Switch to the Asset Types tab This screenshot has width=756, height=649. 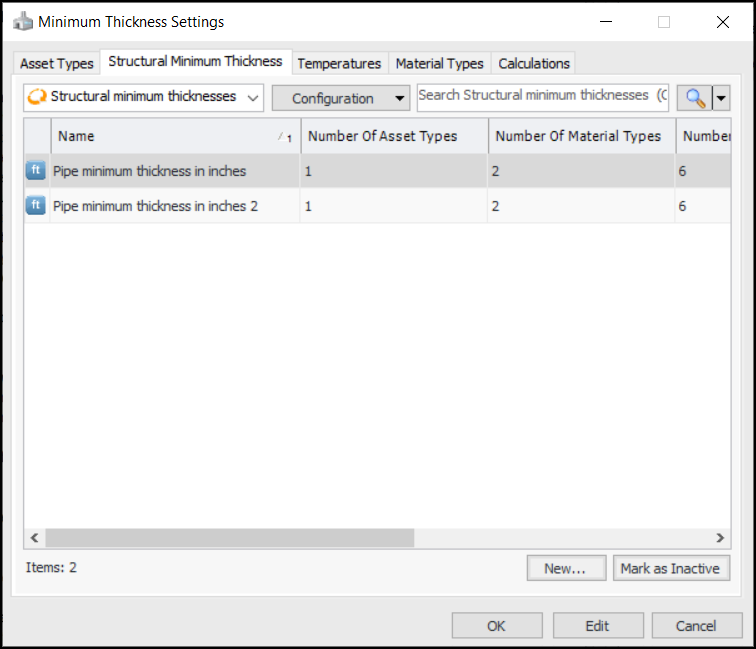point(57,63)
